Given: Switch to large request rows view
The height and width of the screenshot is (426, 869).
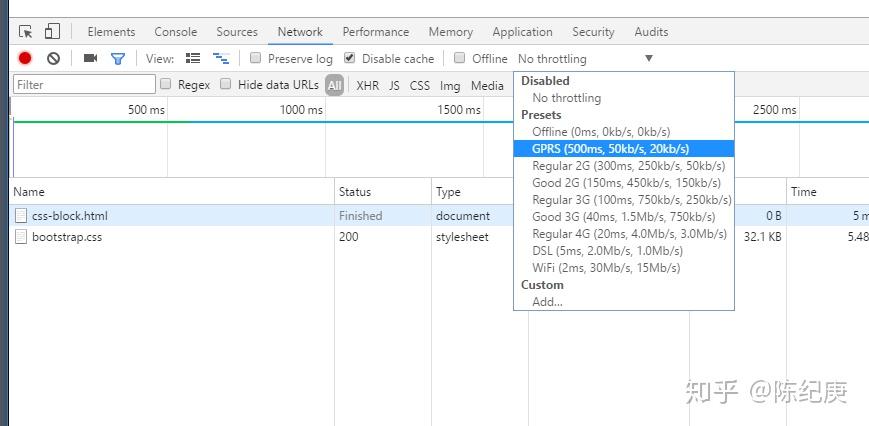Looking at the screenshot, I should [193, 59].
